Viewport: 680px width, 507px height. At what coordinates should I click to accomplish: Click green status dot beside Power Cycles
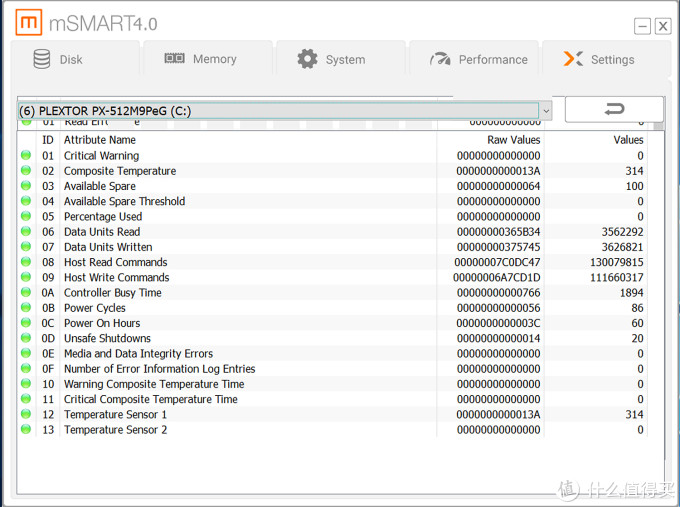(26, 308)
